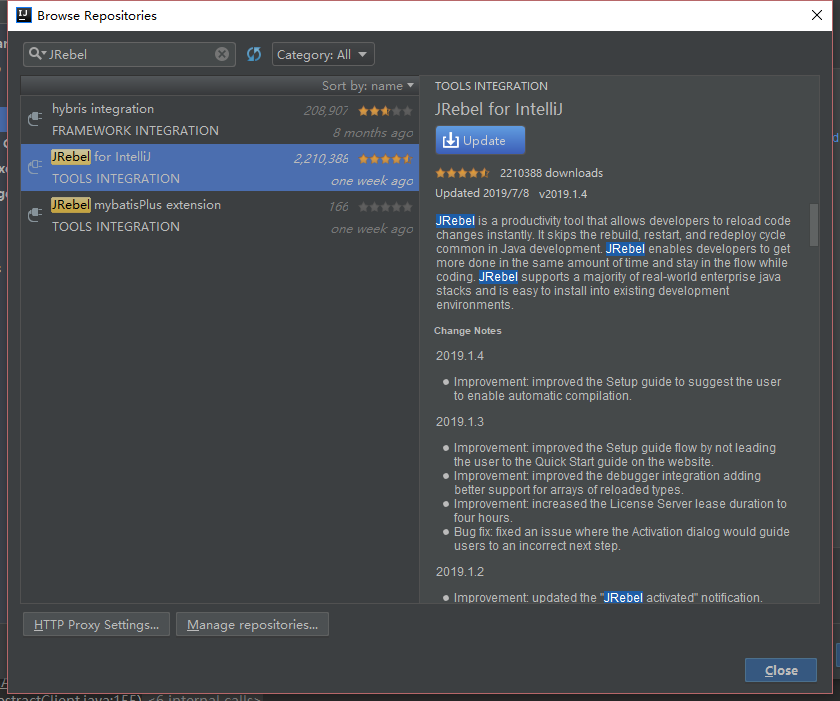Clear the JRebel search text

pyautogui.click(x=222, y=54)
